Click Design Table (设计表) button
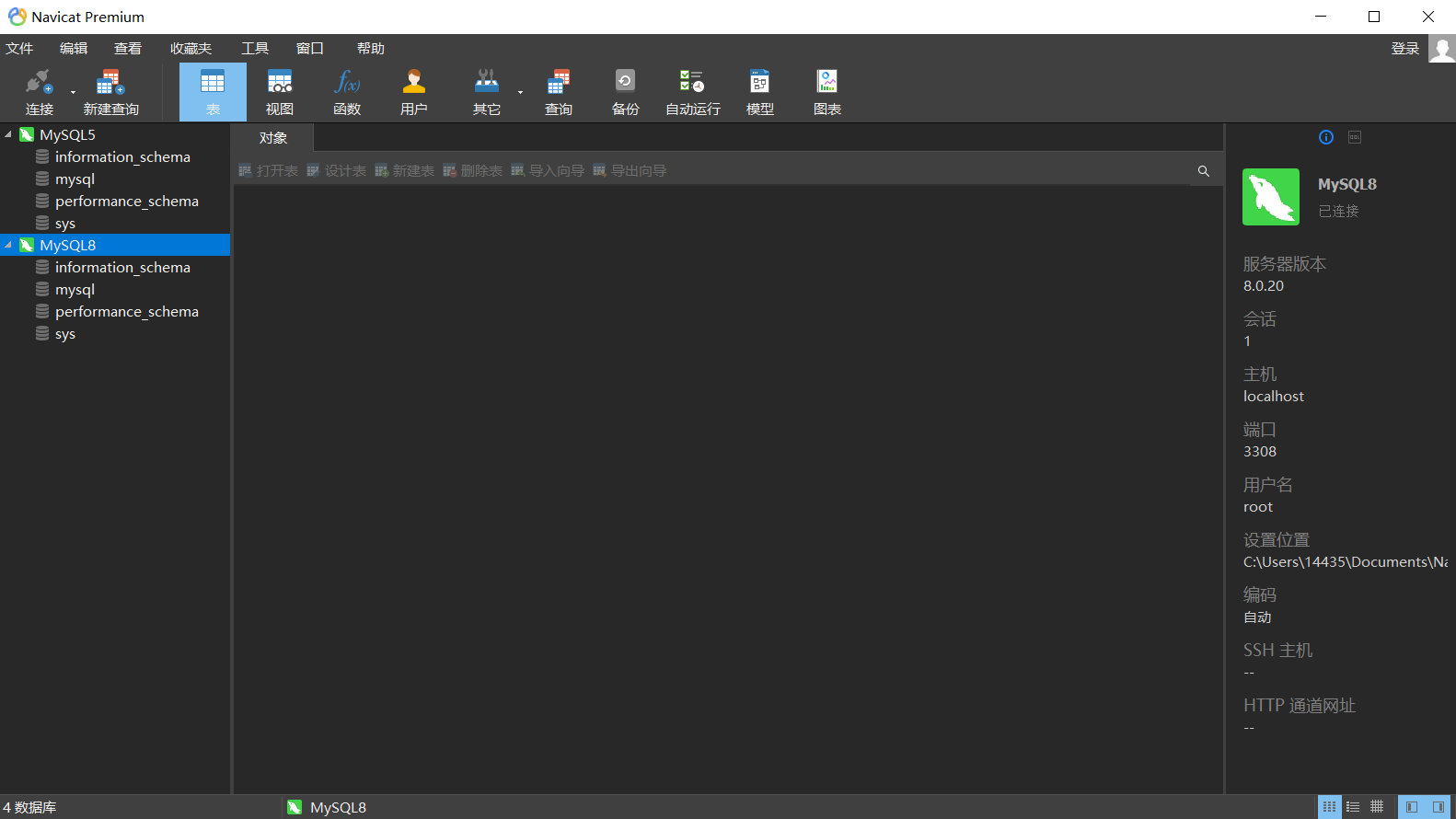The image size is (1456, 819). tap(336, 170)
